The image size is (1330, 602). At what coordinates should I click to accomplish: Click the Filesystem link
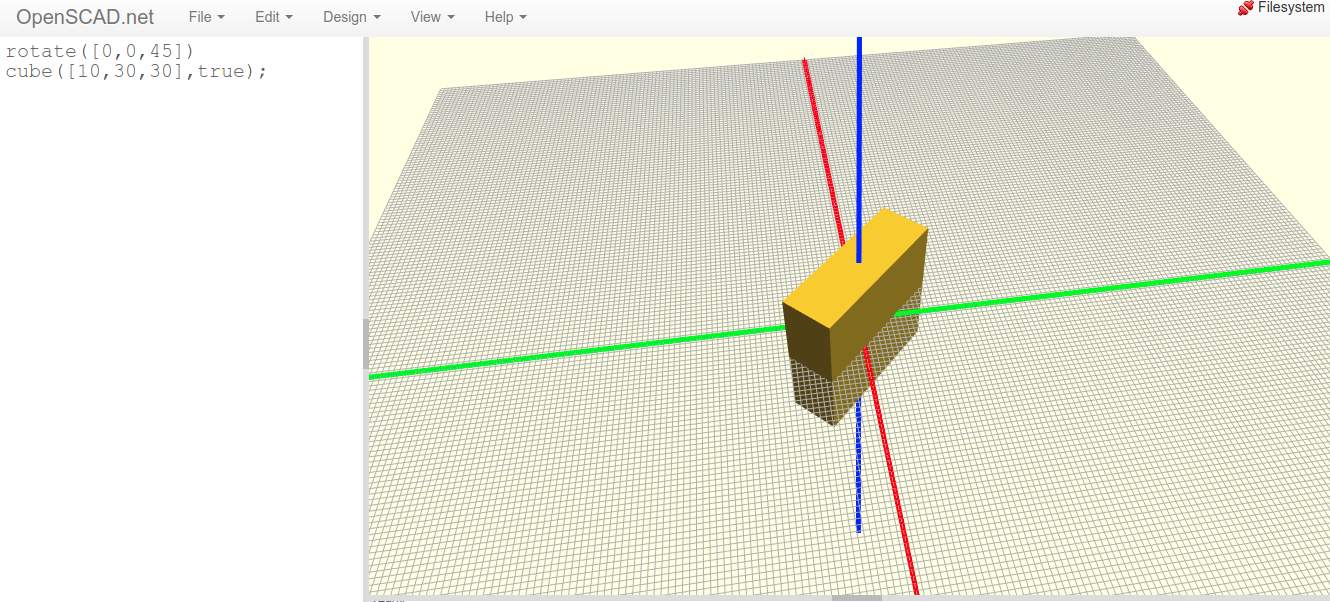(x=1292, y=8)
